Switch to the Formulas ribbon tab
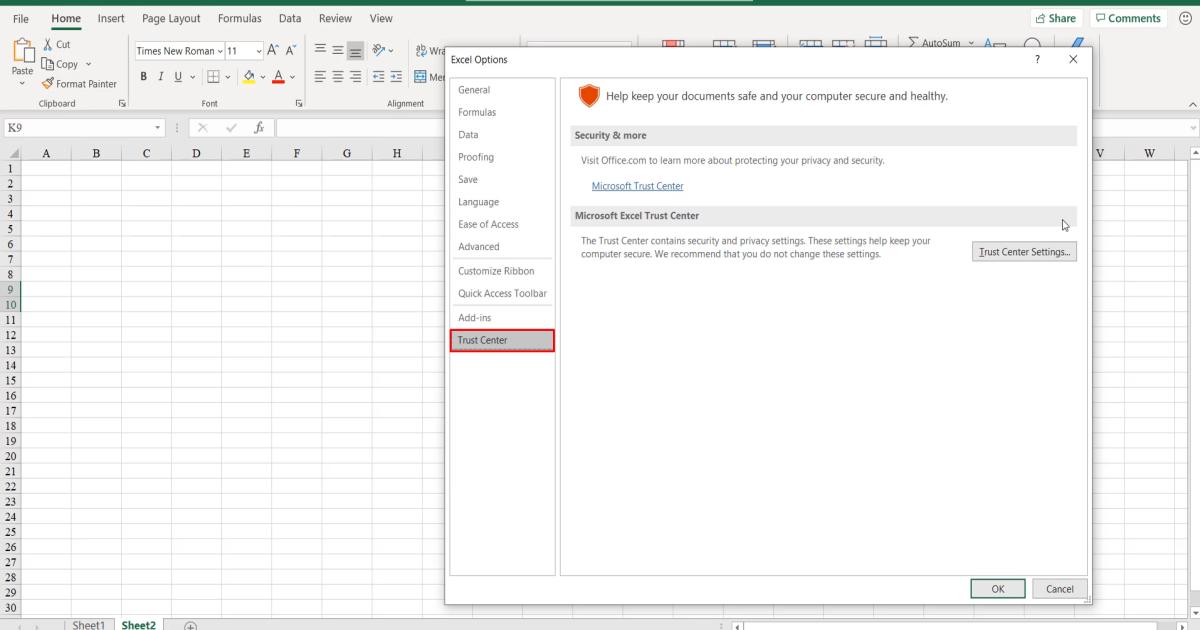 (239, 18)
